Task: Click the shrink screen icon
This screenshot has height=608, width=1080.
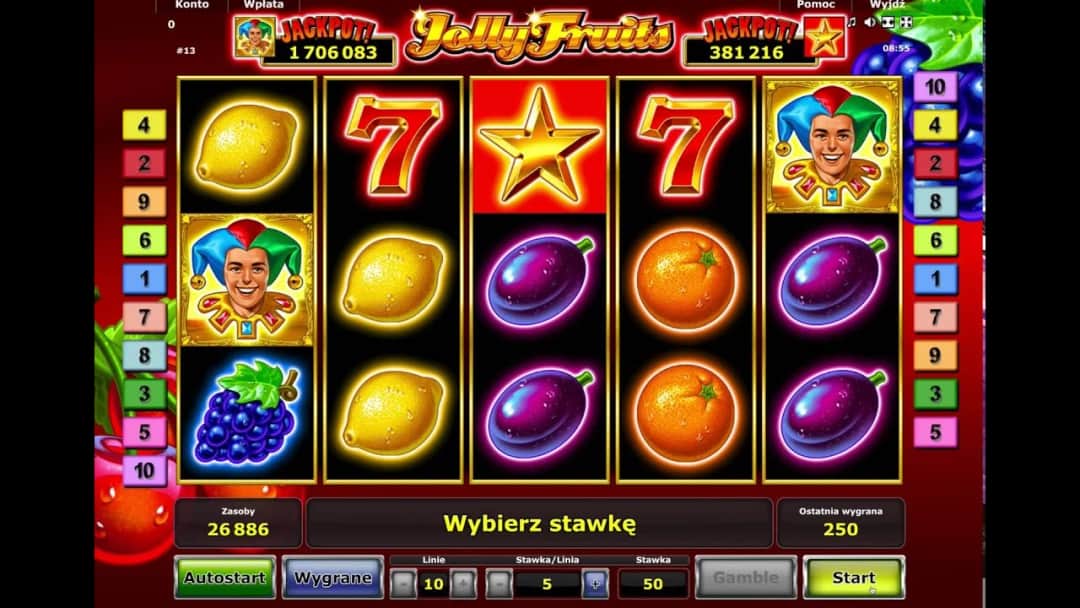Action: [x=889, y=22]
